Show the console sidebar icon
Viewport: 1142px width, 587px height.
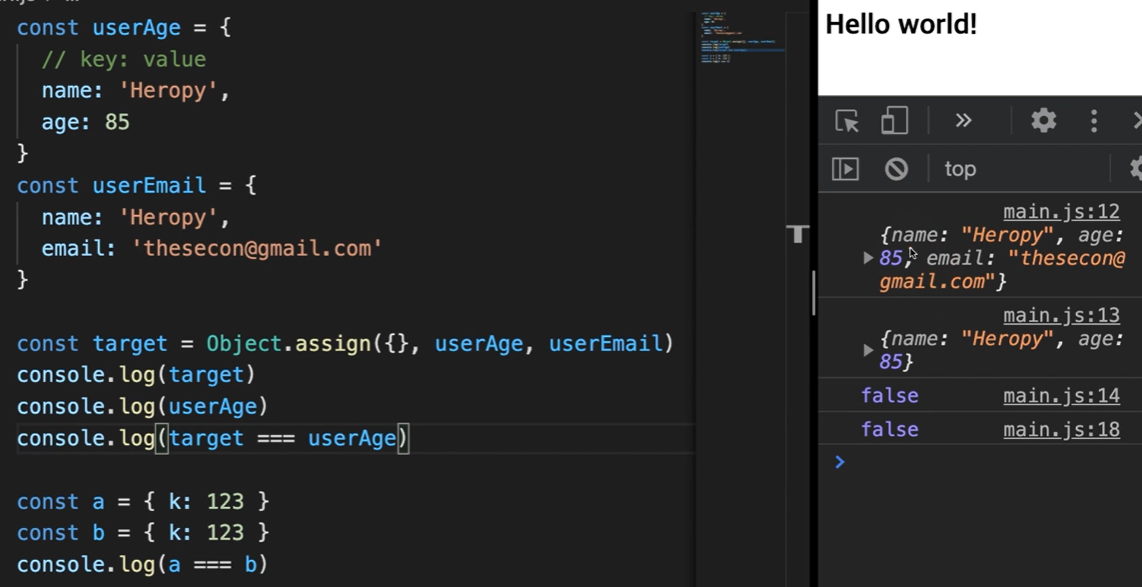tap(845, 168)
